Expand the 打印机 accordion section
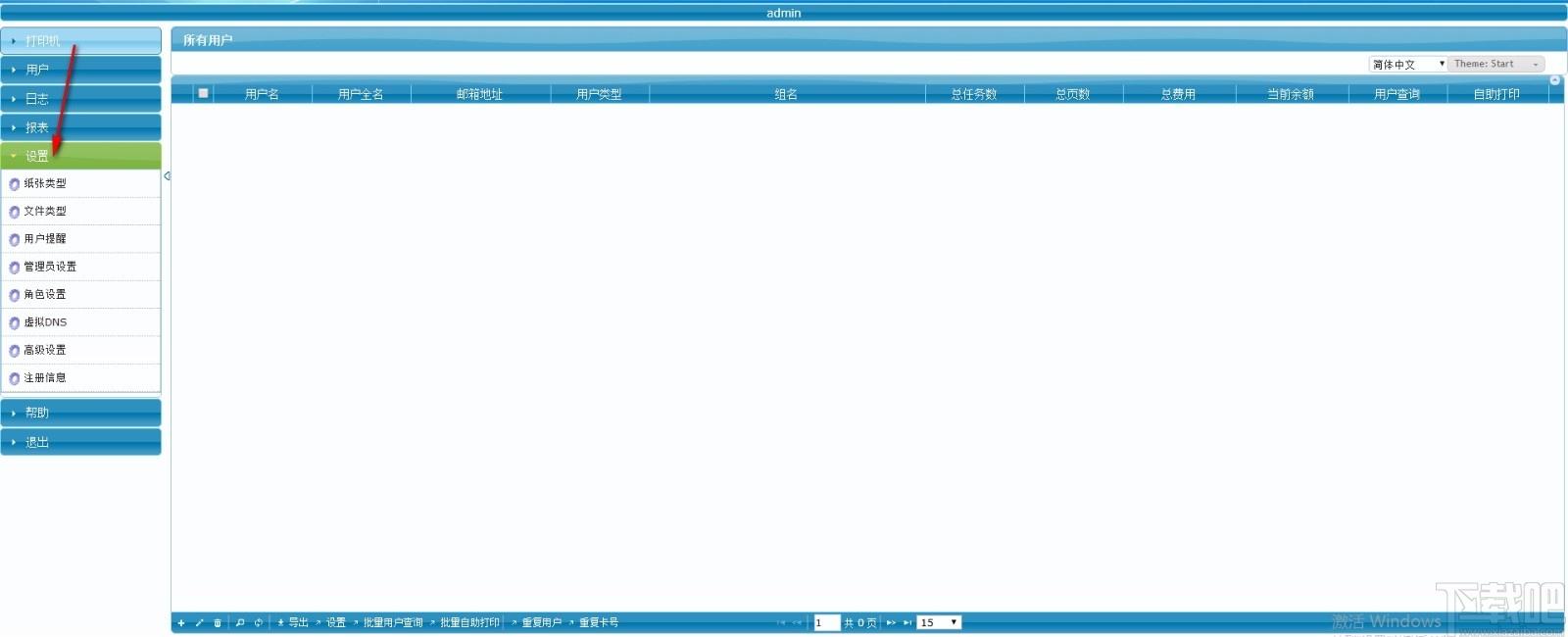The width and height of the screenshot is (1568, 637). (x=81, y=41)
